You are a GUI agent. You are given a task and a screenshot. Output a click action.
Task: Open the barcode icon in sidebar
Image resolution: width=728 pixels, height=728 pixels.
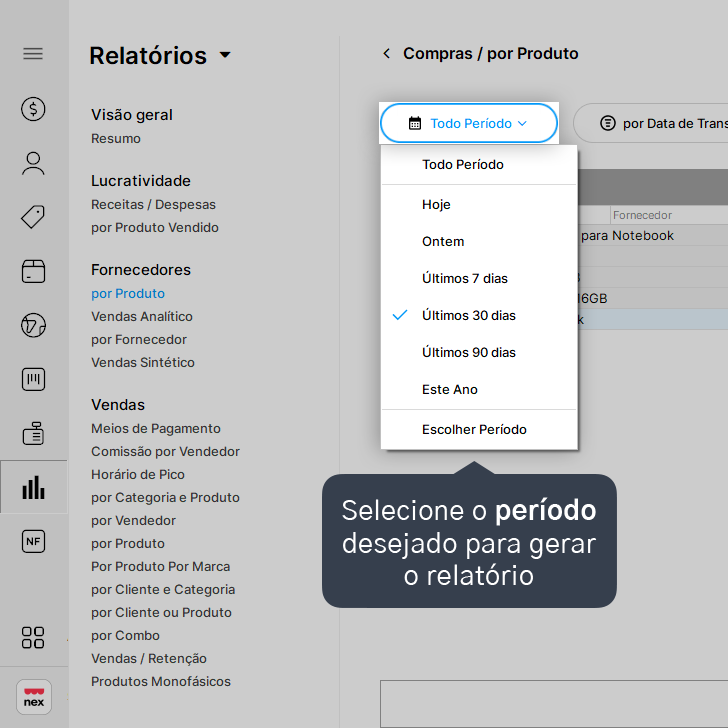click(33, 379)
